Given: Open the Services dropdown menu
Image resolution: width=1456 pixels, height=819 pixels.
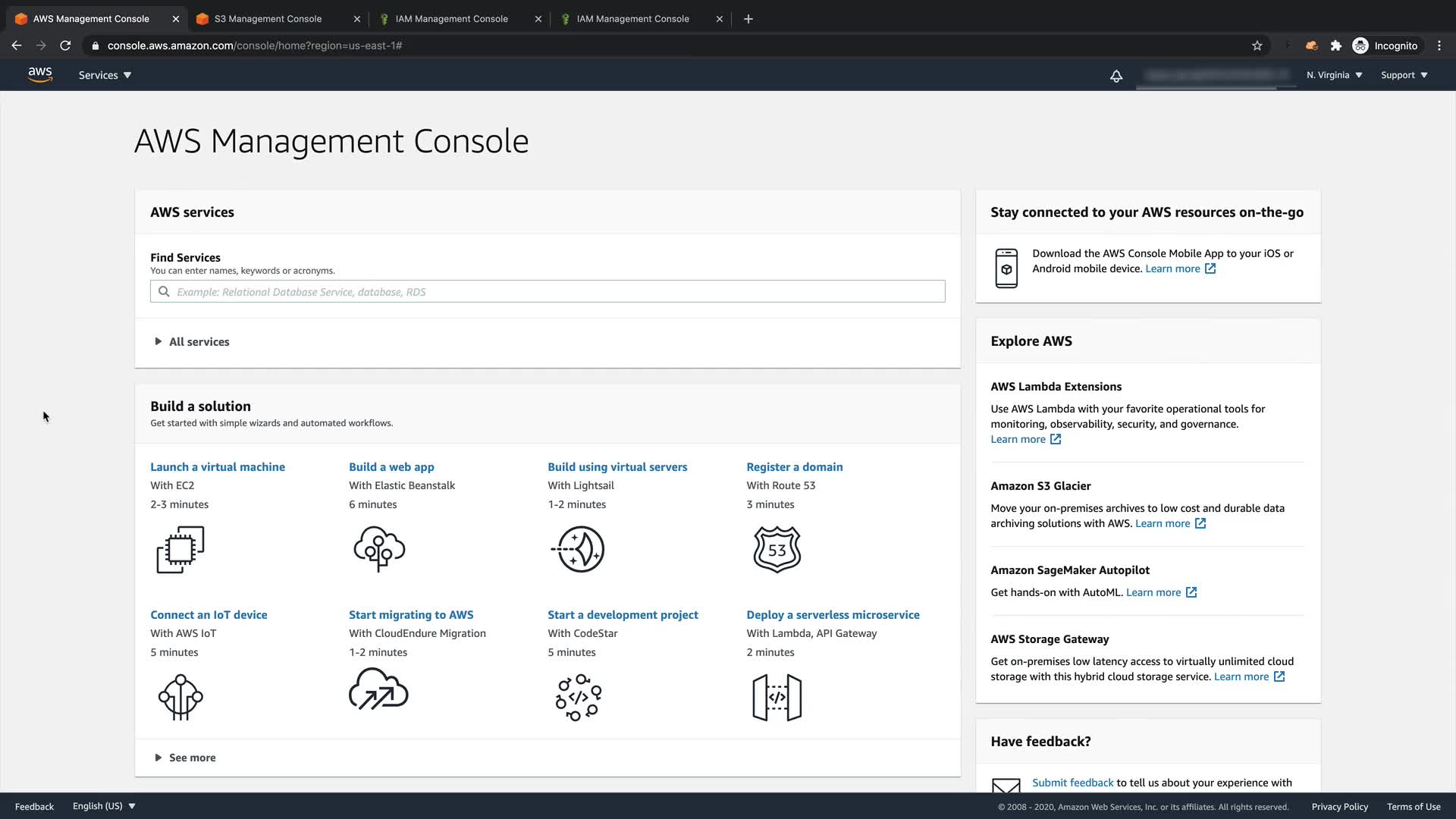Looking at the screenshot, I should click(105, 75).
